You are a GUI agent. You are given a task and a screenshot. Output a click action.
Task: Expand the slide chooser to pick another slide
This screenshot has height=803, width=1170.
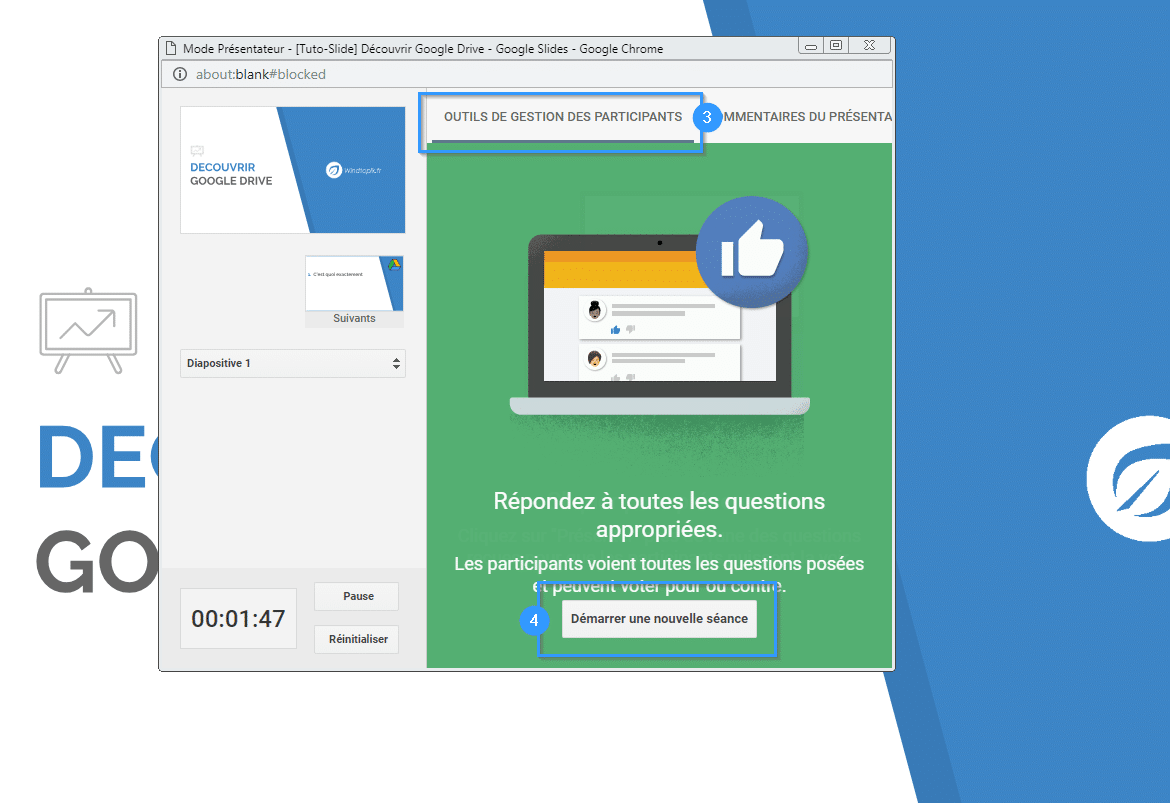pyautogui.click(x=292, y=363)
